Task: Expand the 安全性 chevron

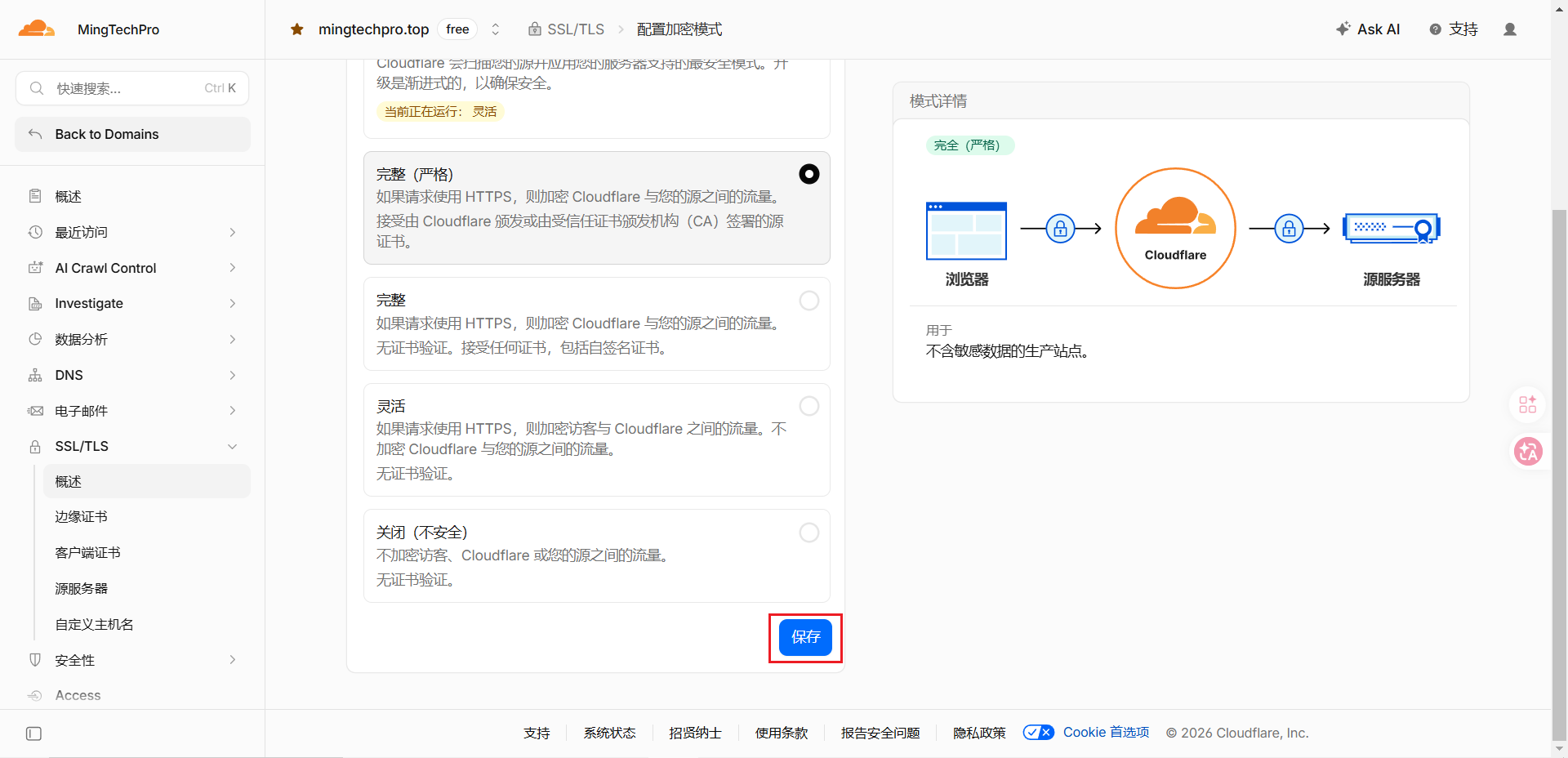Action: click(x=233, y=660)
